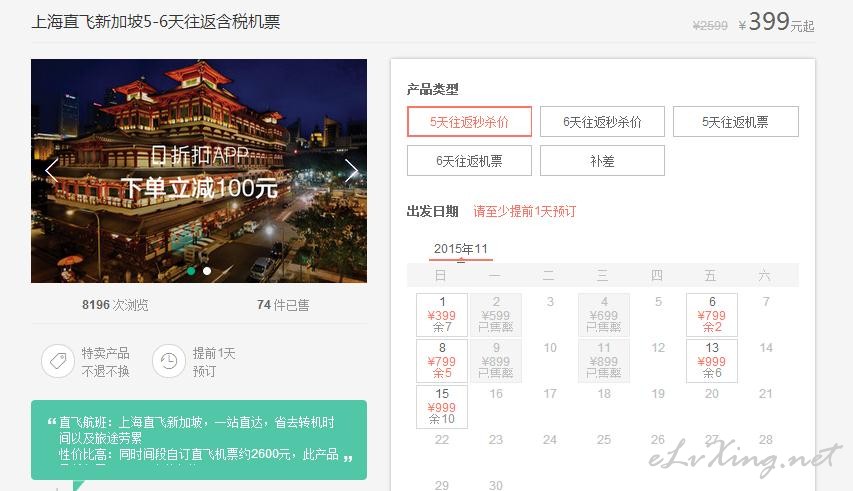The image size is (853, 491).
Task: Click sold-out date 11 at ¥899
Action: (604, 361)
